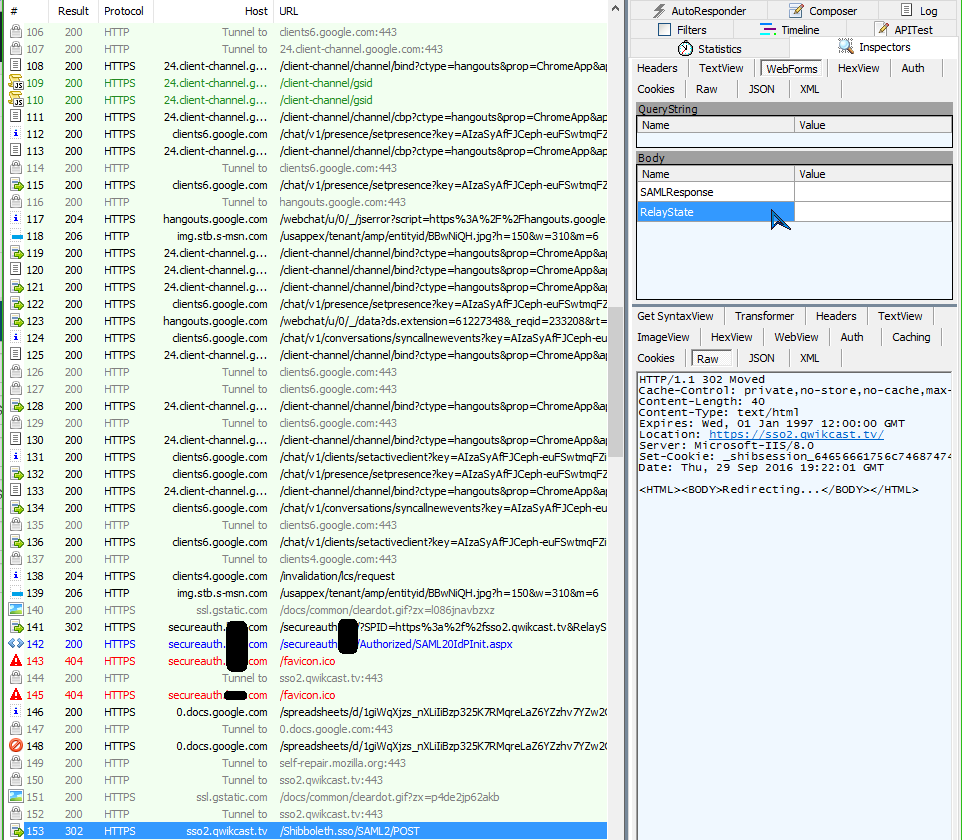Click the green arrow post icon on session 115
Viewport: 962px width, 840px height.
tap(17, 185)
